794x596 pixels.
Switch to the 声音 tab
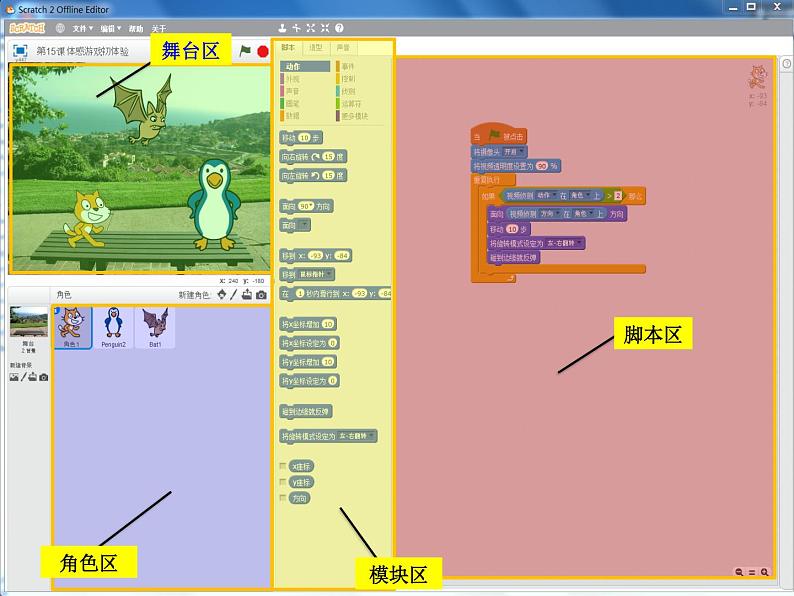pyautogui.click(x=343, y=47)
